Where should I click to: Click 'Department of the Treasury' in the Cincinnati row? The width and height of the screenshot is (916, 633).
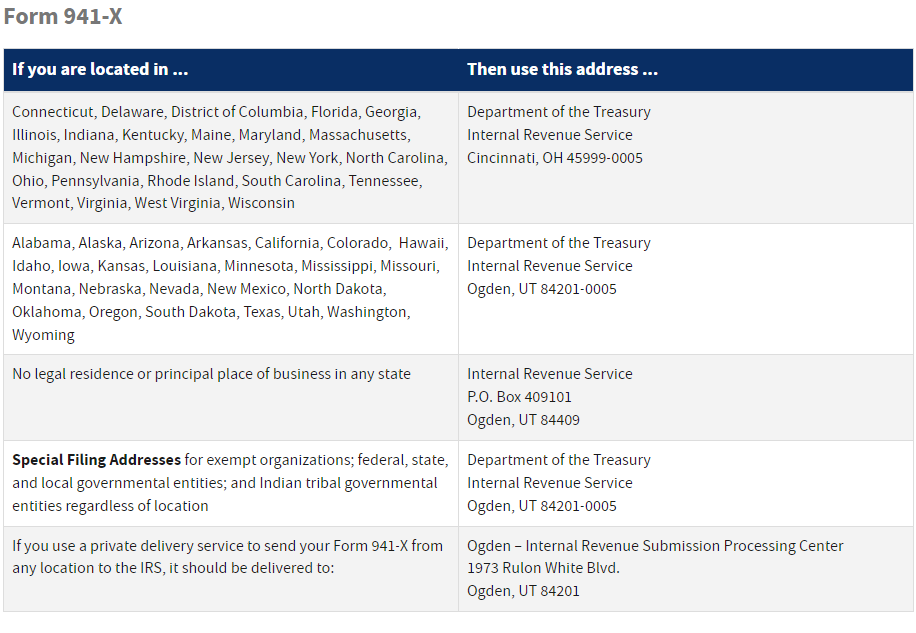tap(558, 112)
